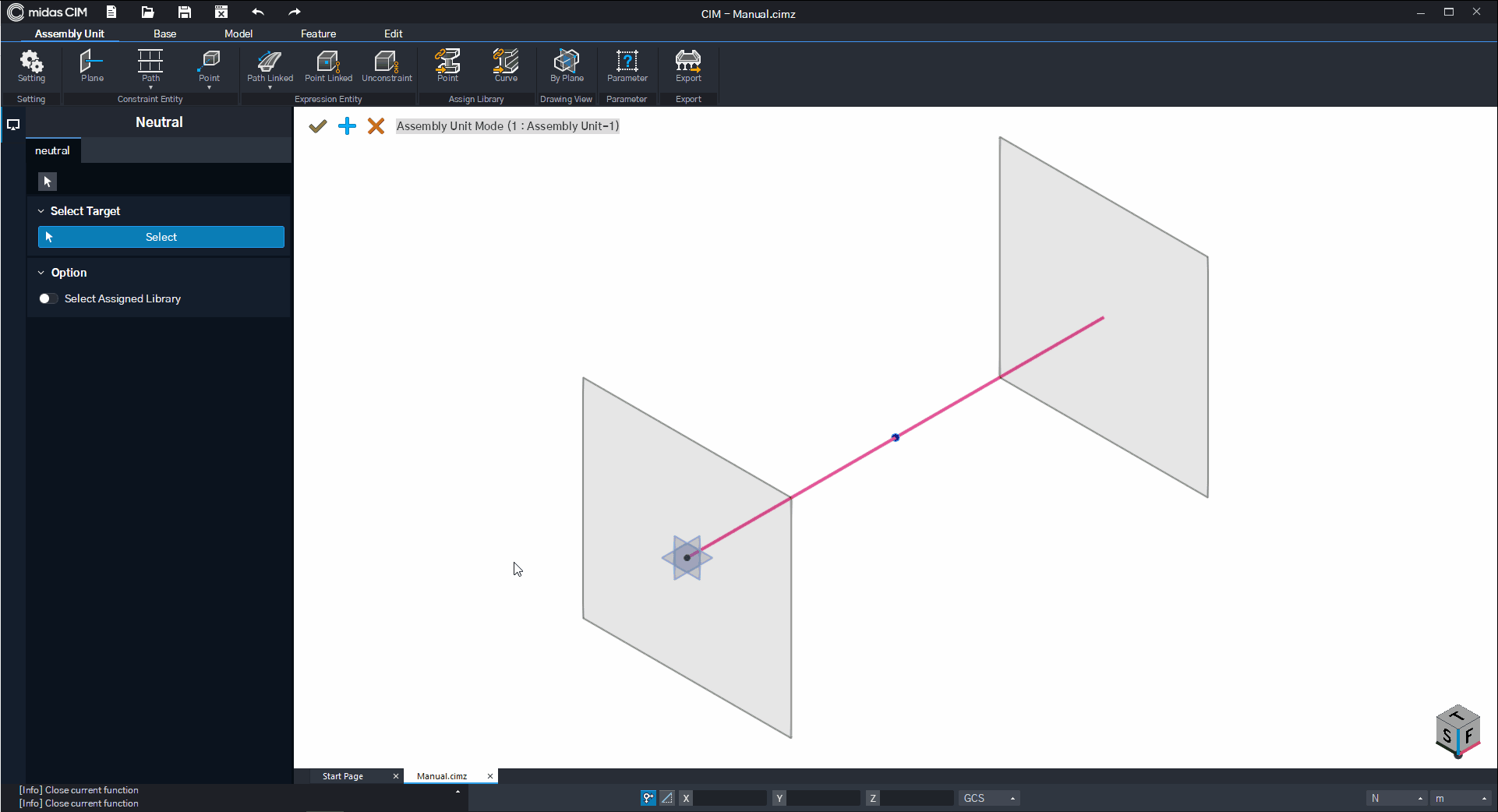Toggle the snap icon beside the X field
This screenshot has width=1498, height=812.
[x=648, y=798]
